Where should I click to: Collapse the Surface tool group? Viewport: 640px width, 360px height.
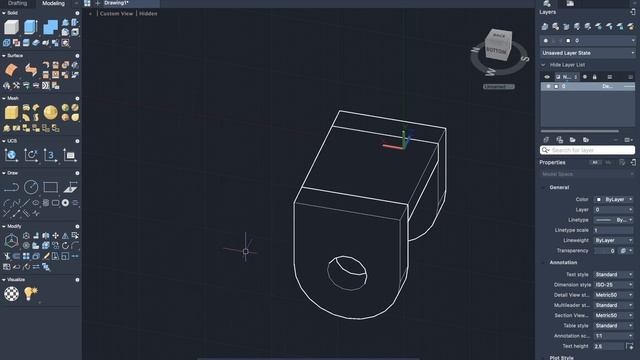coord(4,56)
